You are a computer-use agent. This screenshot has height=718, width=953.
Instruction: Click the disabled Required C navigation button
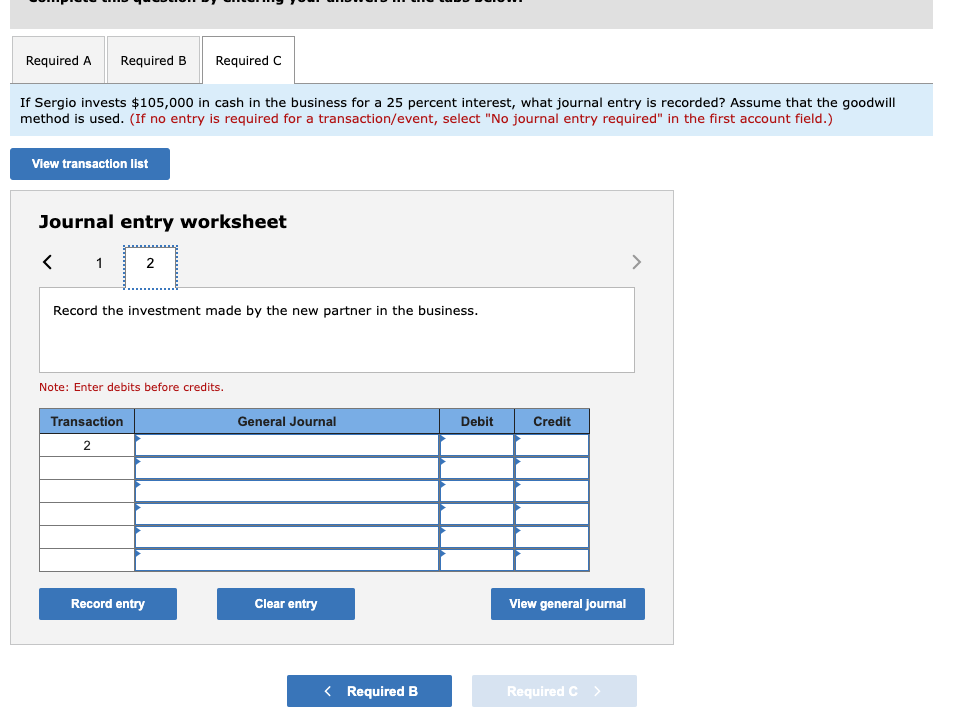tap(553, 690)
